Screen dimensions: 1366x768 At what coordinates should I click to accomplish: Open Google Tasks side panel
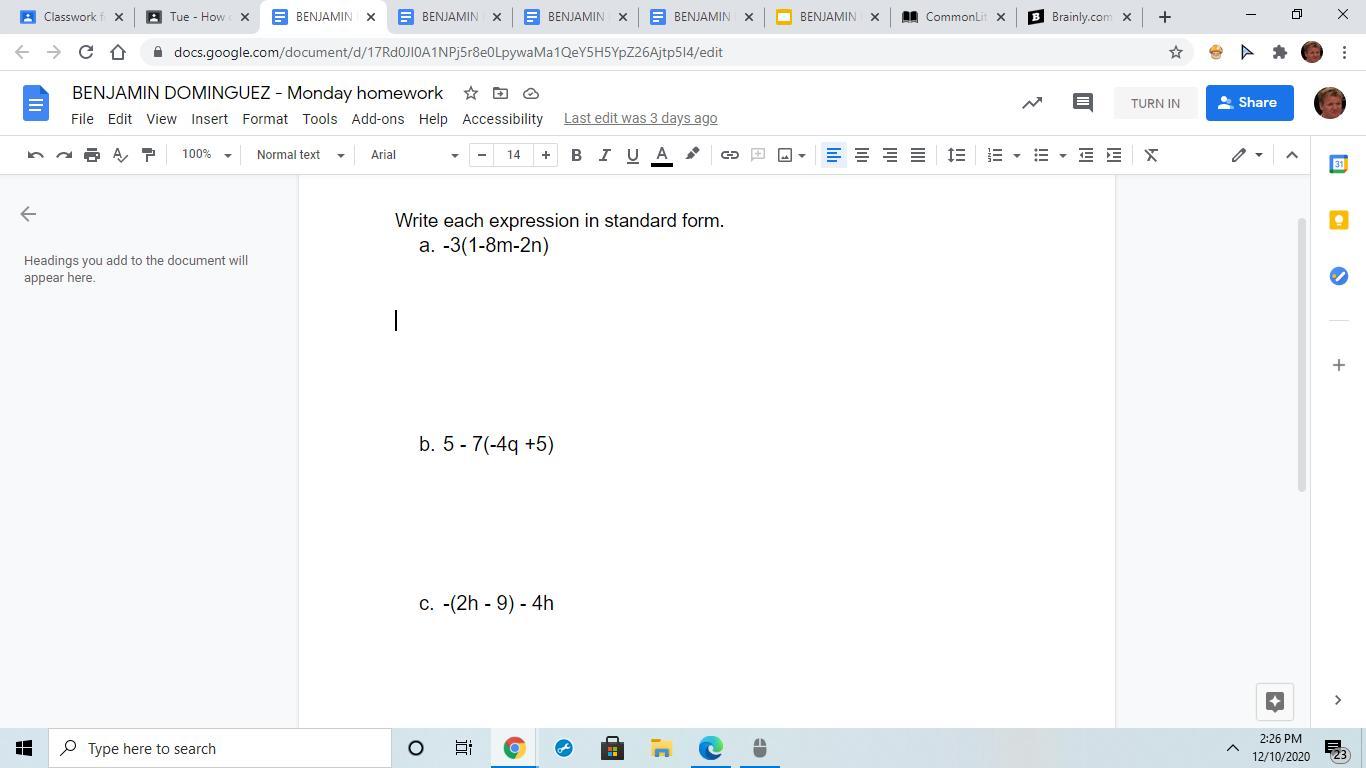point(1339,276)
